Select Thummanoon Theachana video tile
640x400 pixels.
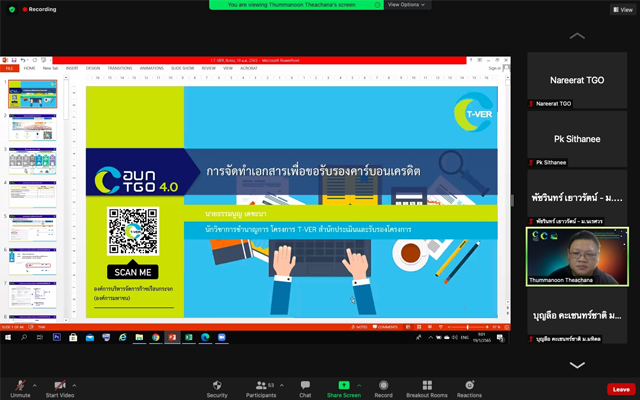[577, 256]
